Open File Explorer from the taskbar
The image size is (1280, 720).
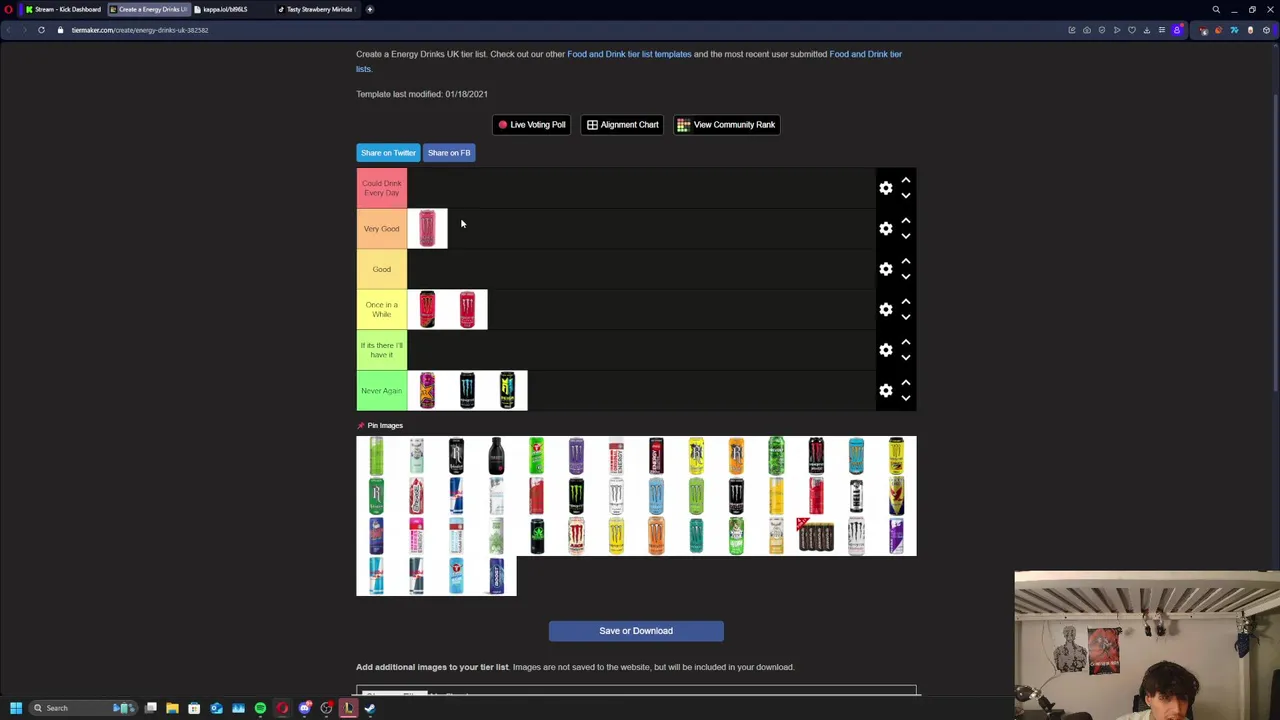172,708
